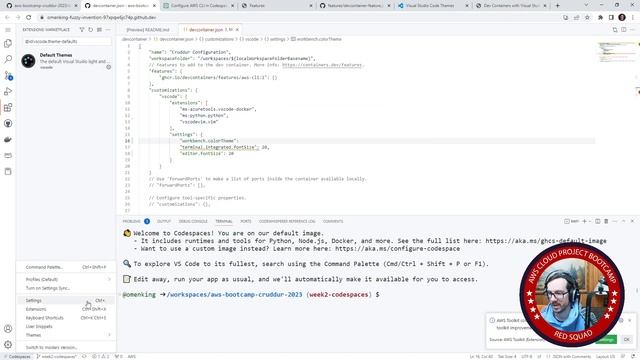Refresh the extensions marketplace list
Screen dimensions: 640x360
coord(91,30)
